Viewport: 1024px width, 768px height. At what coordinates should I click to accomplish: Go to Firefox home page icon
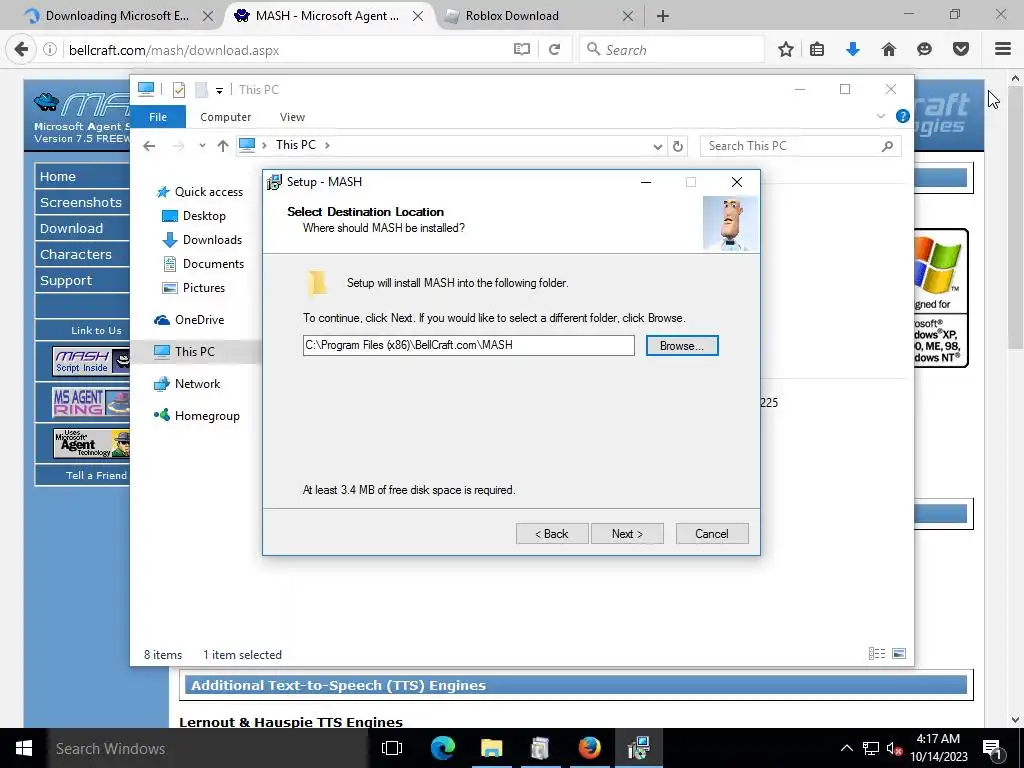pyautogui.click(x=888, y=50)
